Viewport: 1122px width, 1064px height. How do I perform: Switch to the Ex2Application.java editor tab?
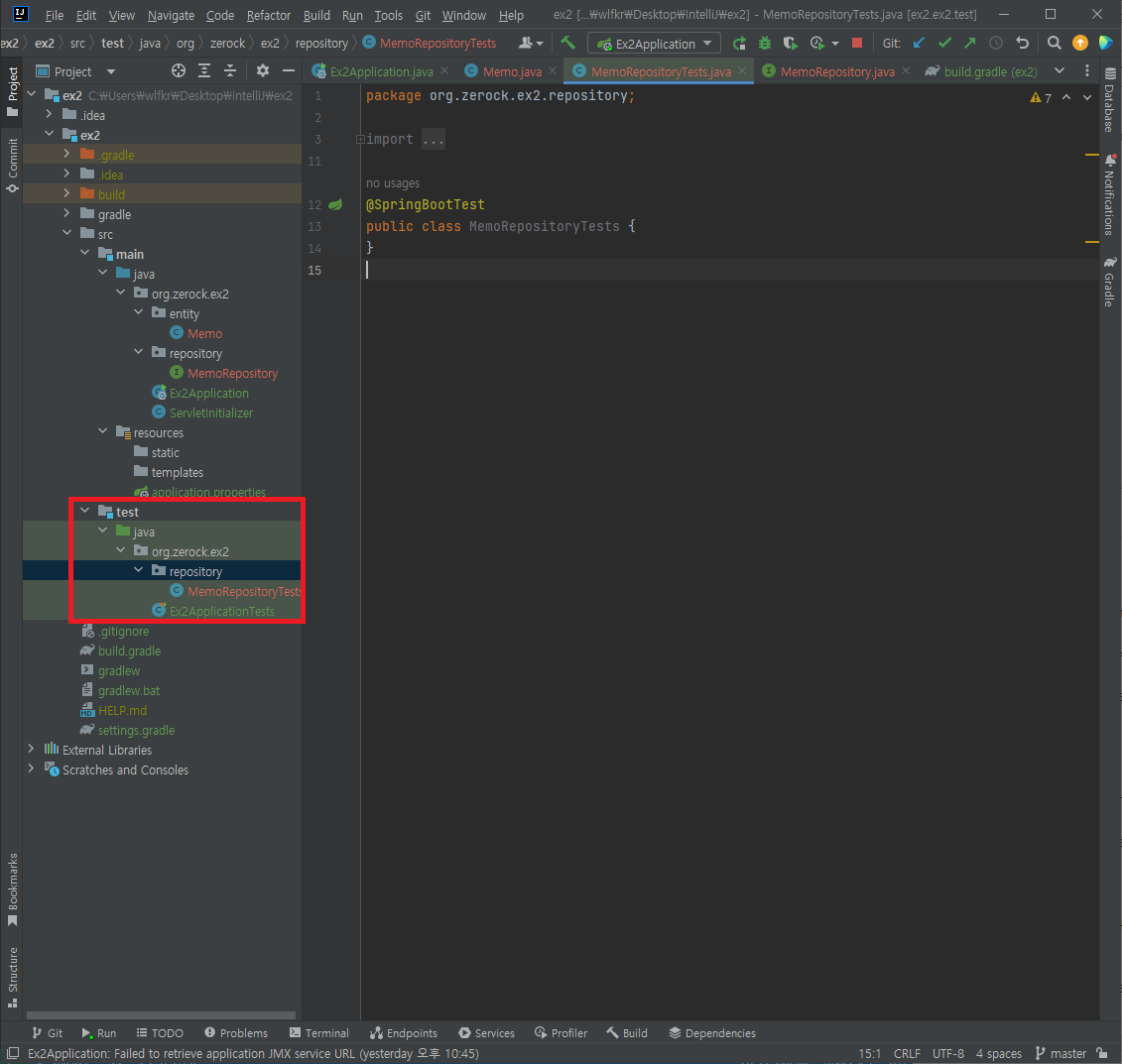coord(381,71)
